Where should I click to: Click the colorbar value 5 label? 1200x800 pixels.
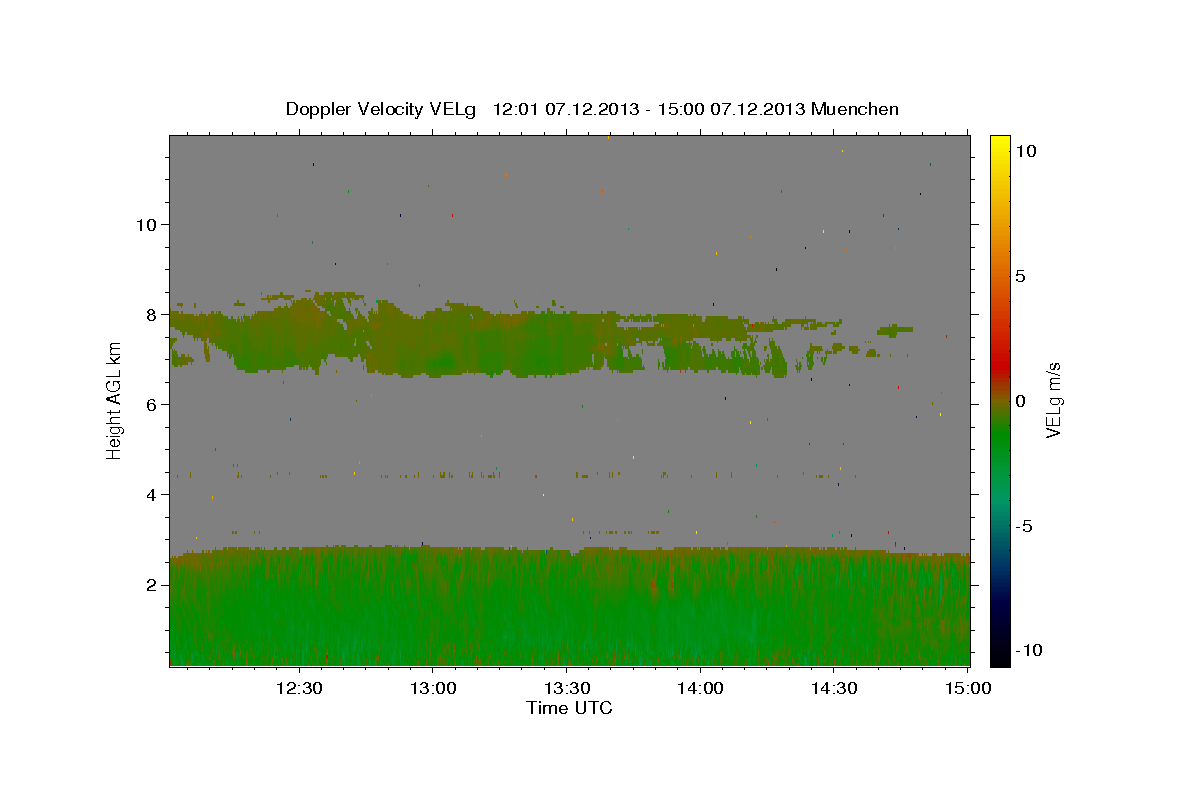point(1020,276)
